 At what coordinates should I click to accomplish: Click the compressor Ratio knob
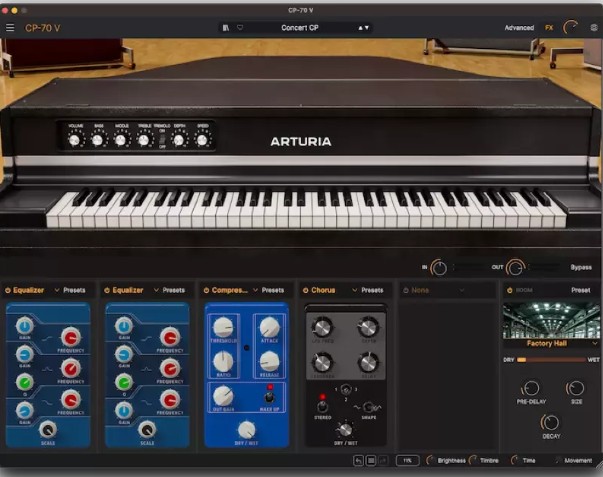(223, 361)
